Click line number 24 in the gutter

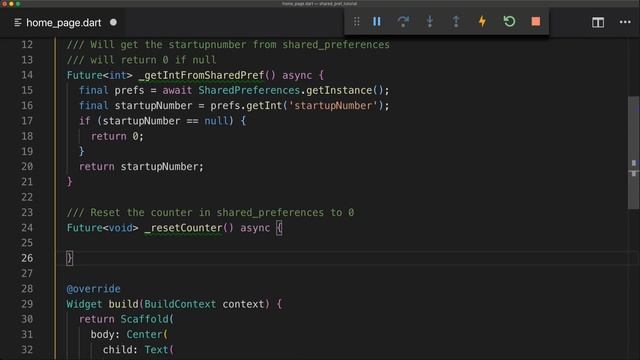pyautogui.click(x=27, y=228)
